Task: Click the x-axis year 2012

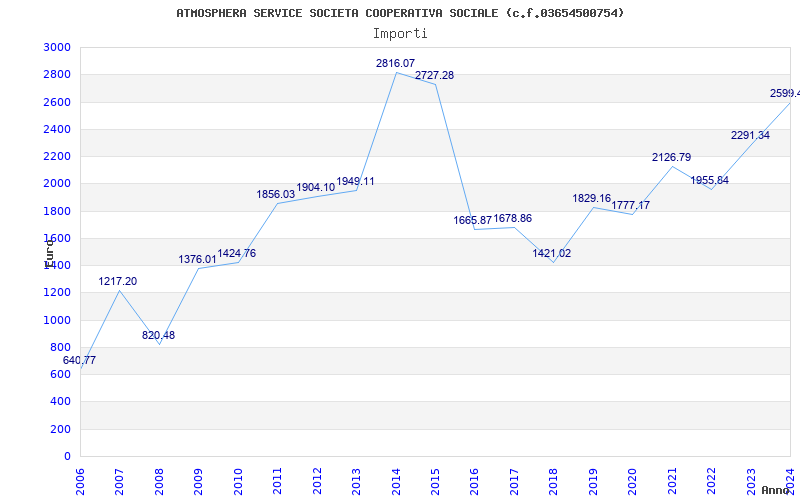Action: coord(317,482)
